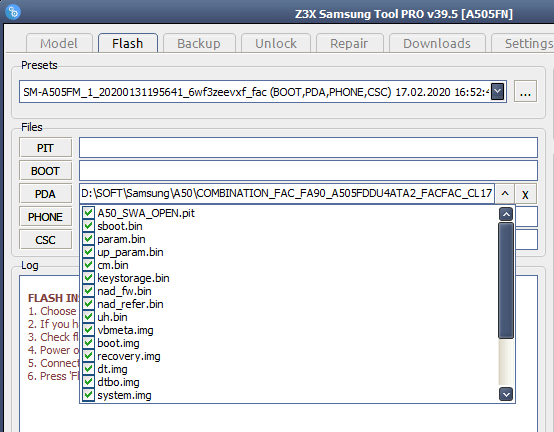Uncheck sboot.bin checkbox
This screenshot has height=432, width=554.
click(88, 226)
